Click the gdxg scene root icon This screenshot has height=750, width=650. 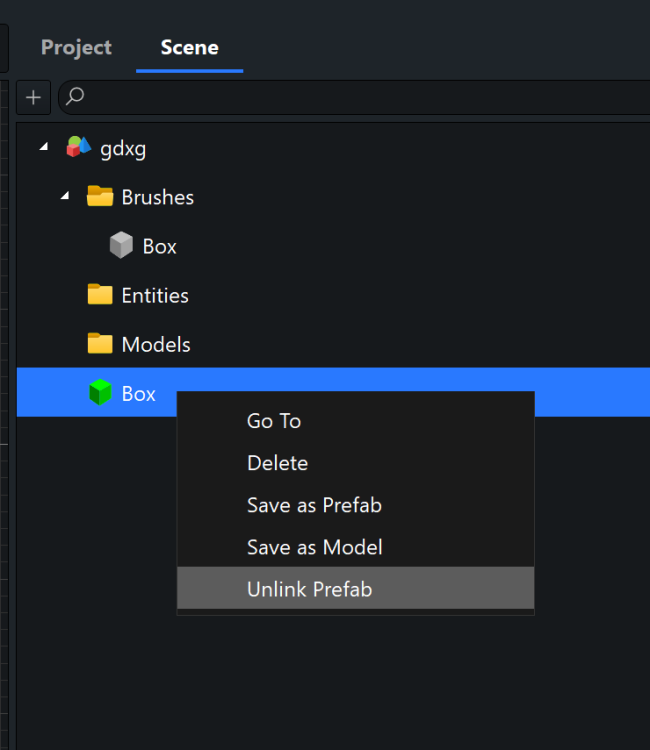click(x=79, y=148)
